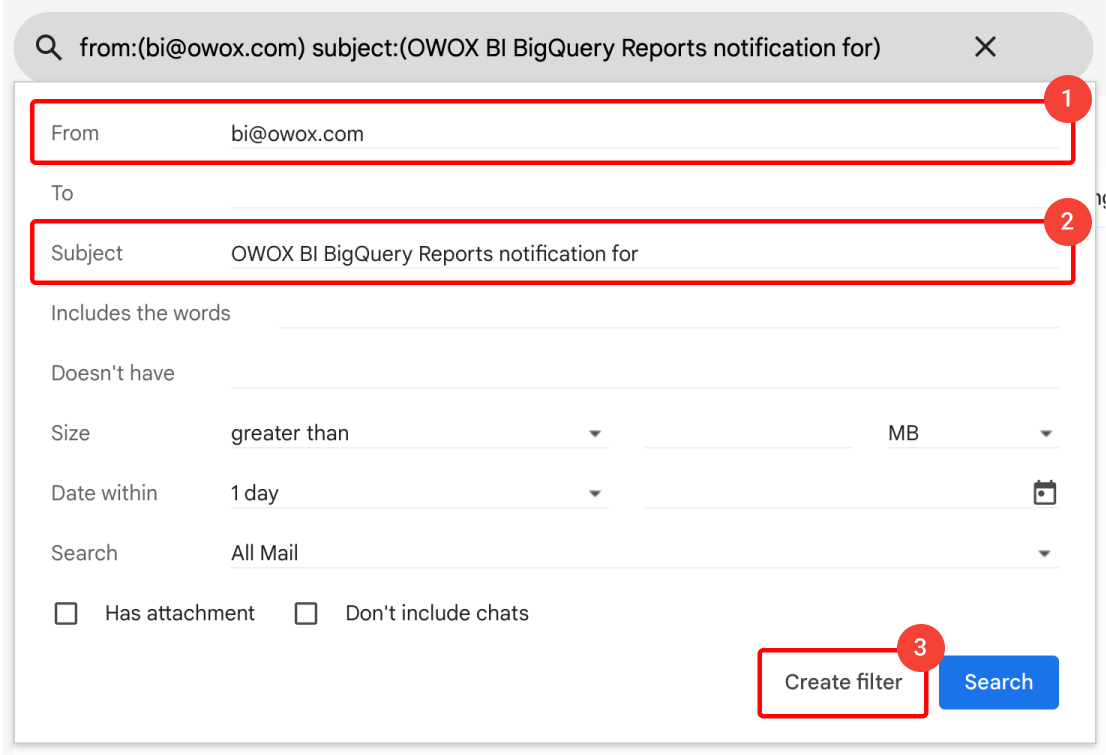Screen dimensions: 1106x755
Task: Click the Create filter button
Action: 843,682
